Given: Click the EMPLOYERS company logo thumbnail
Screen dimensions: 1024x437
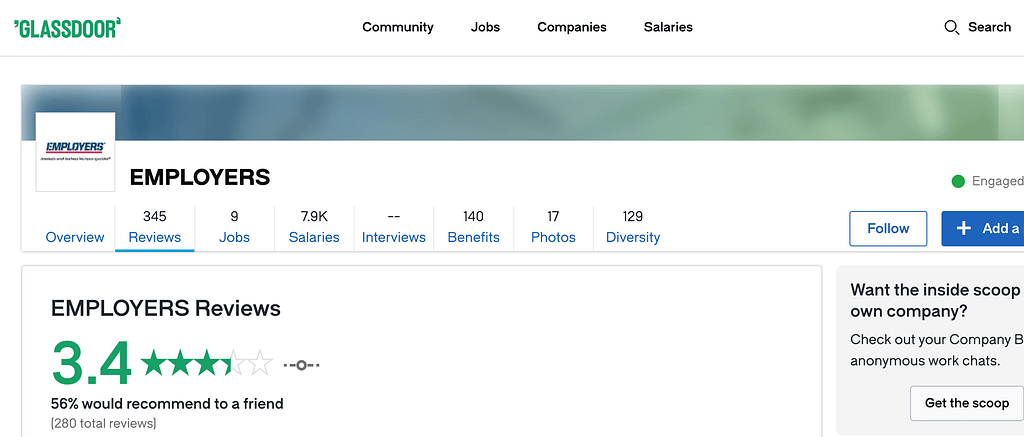Looking at the screenshot, I should (75, 152).
